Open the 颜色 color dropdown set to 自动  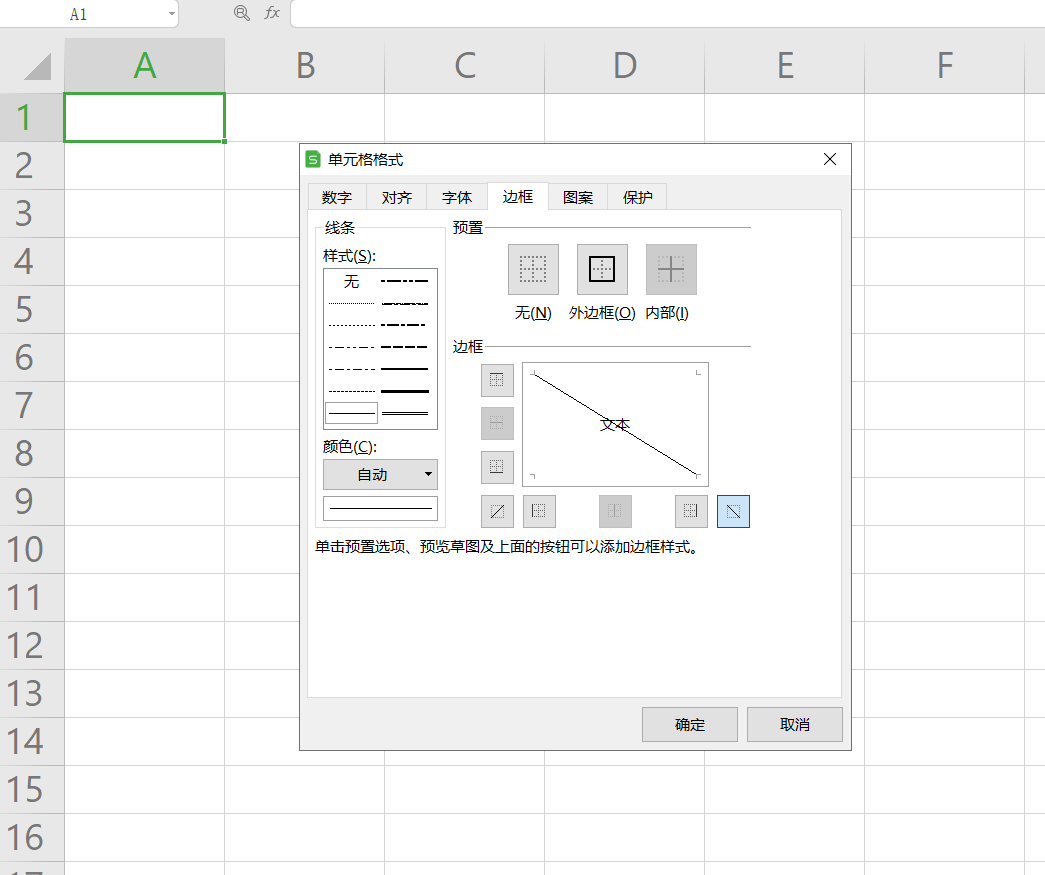[x=380, y=475]
